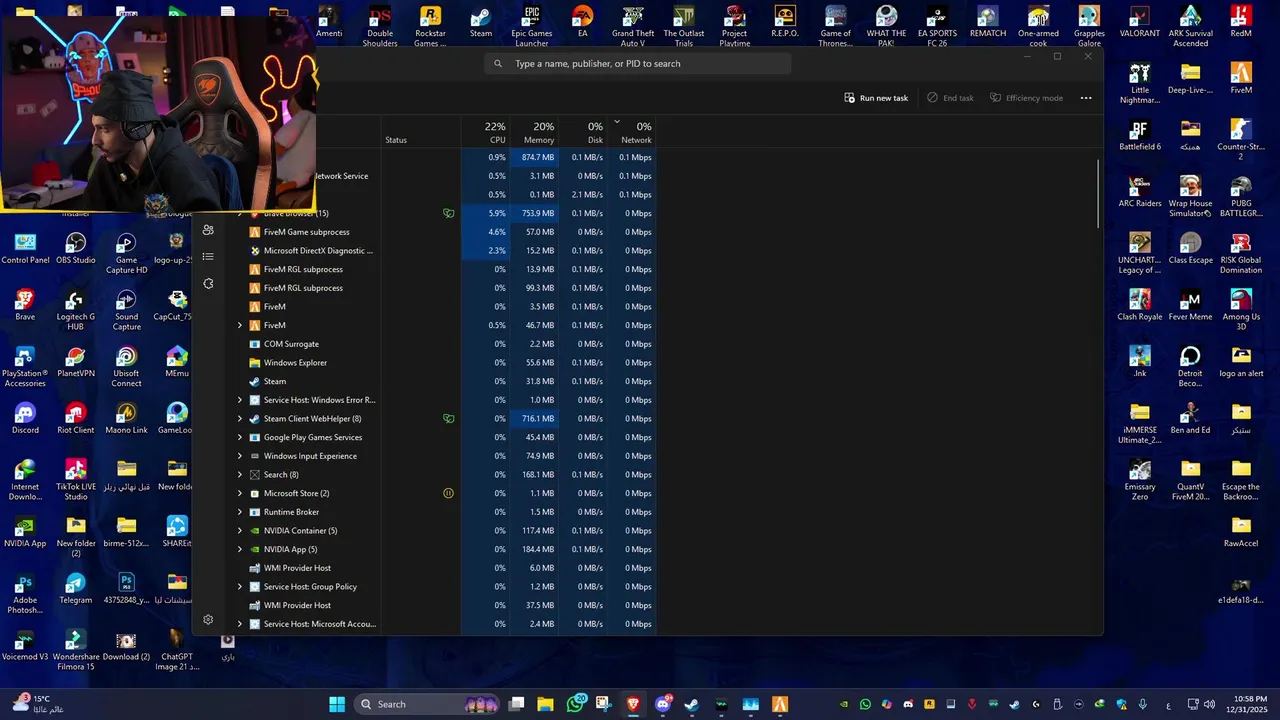Viewport: 1280px width, 720px height.
Task: Sort processes by the Network column
Action: 632,132
